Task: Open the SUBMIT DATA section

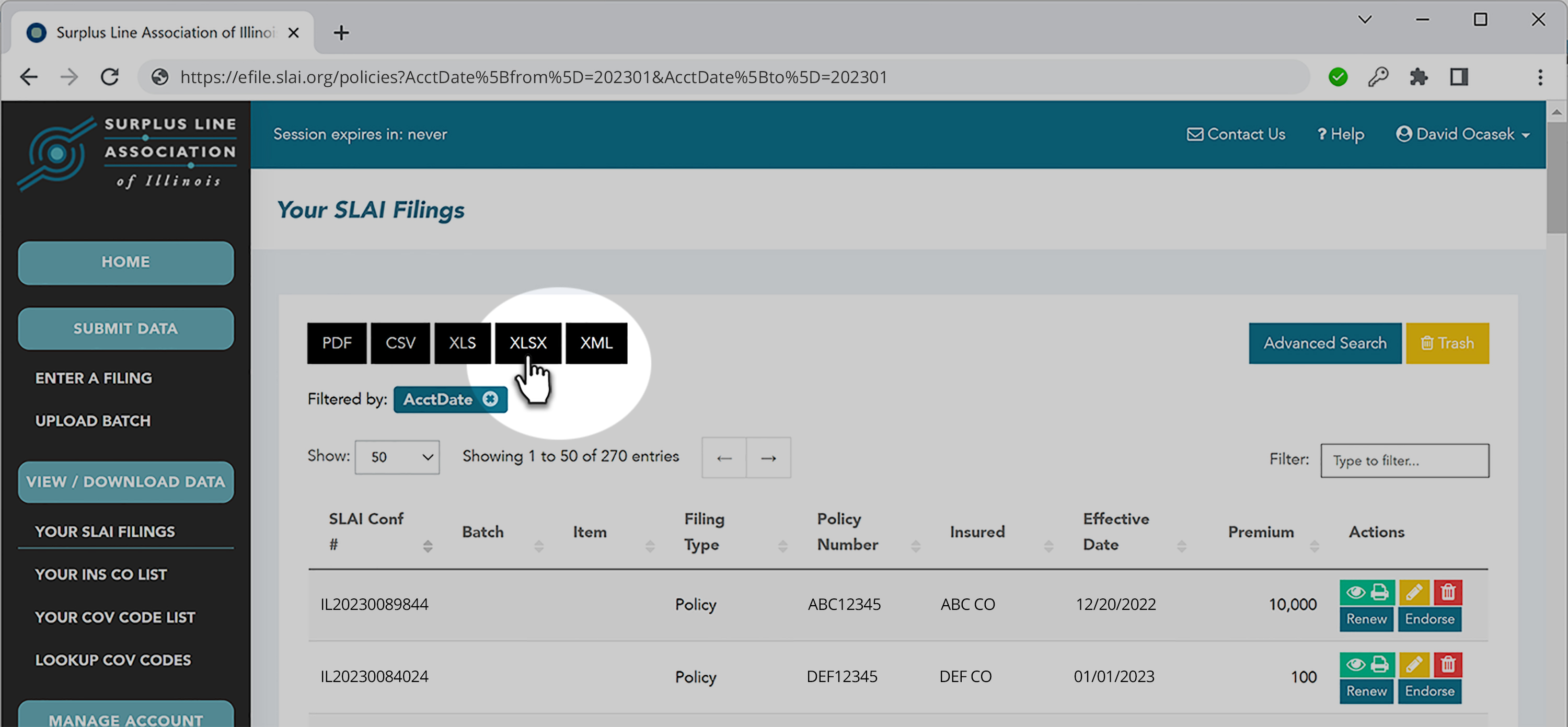Action: [126, 329]
